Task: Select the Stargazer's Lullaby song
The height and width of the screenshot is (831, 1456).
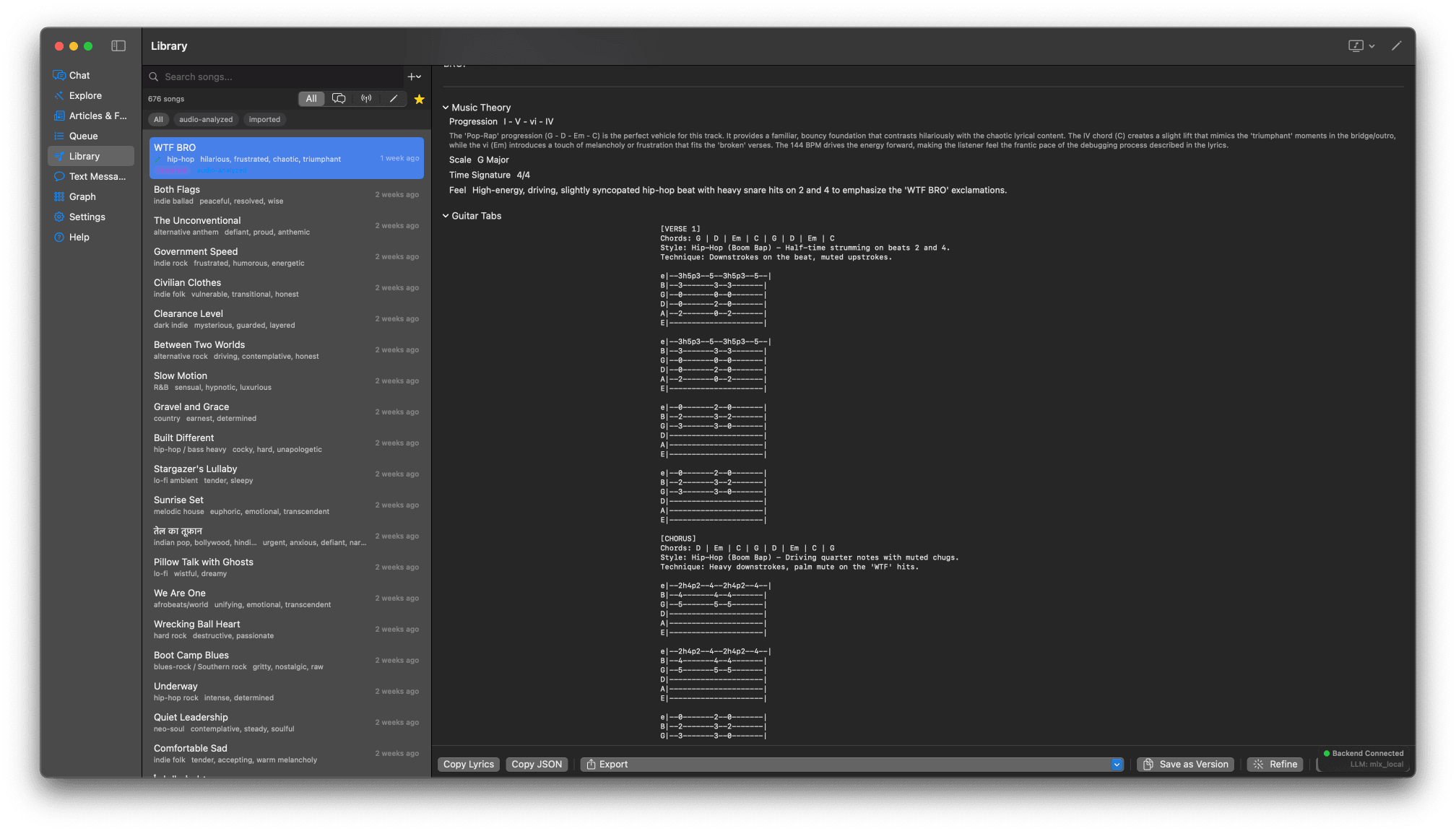Action: pos(286,474)
